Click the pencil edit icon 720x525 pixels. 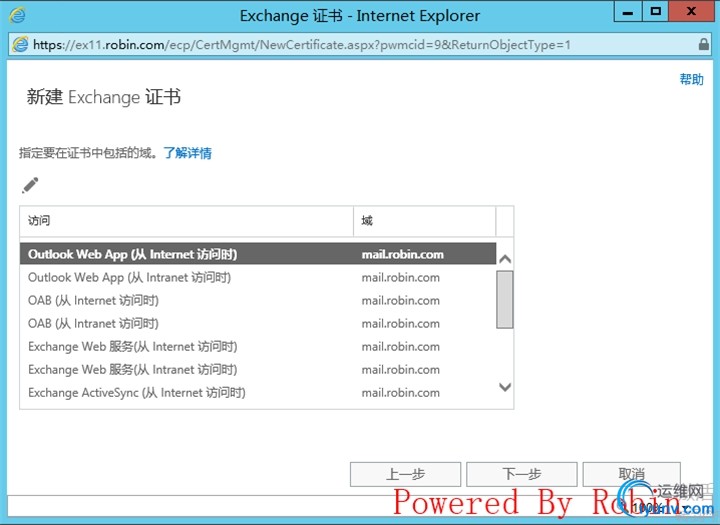pos(30,185)
